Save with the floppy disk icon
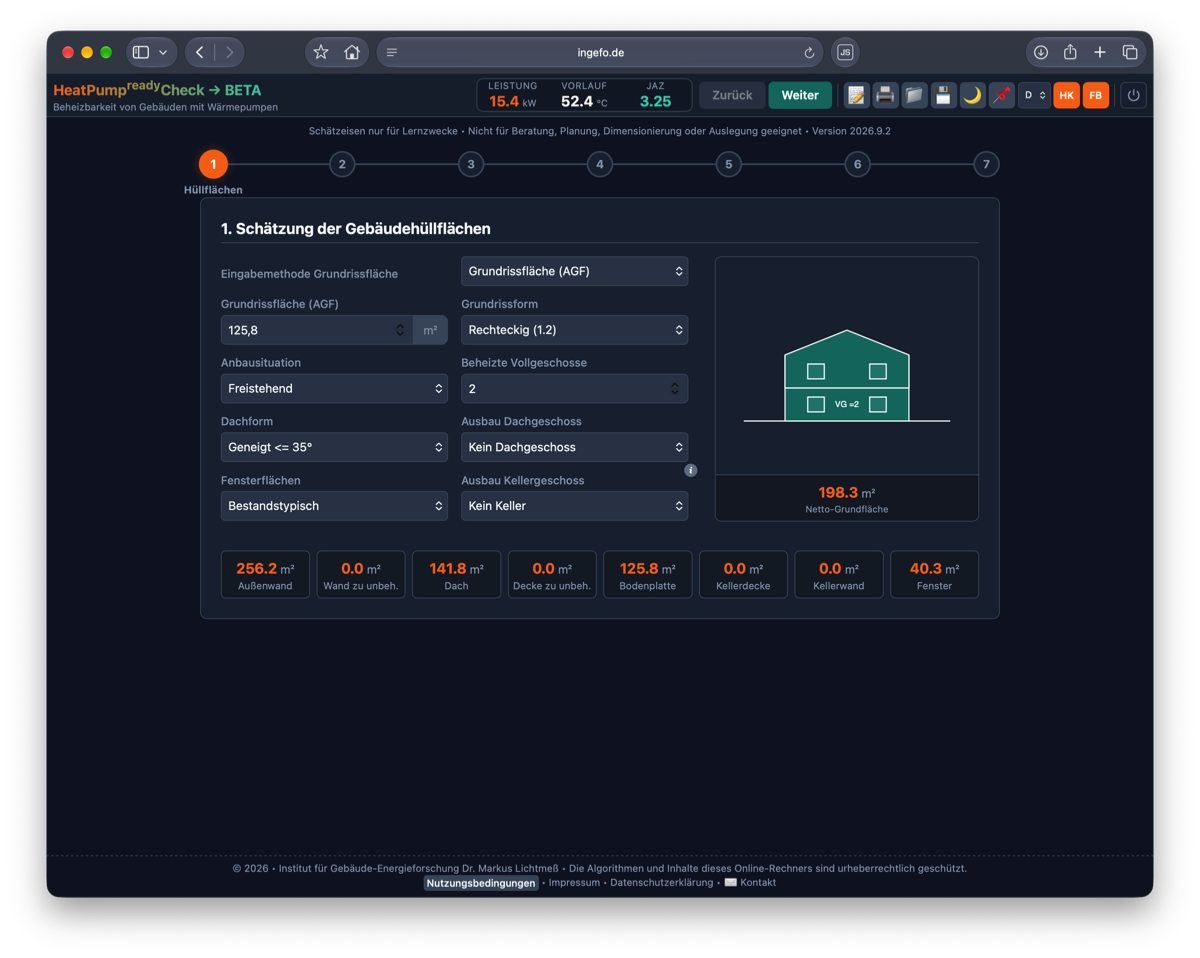Screen dimensions: 1200x958 coord(943,95)
